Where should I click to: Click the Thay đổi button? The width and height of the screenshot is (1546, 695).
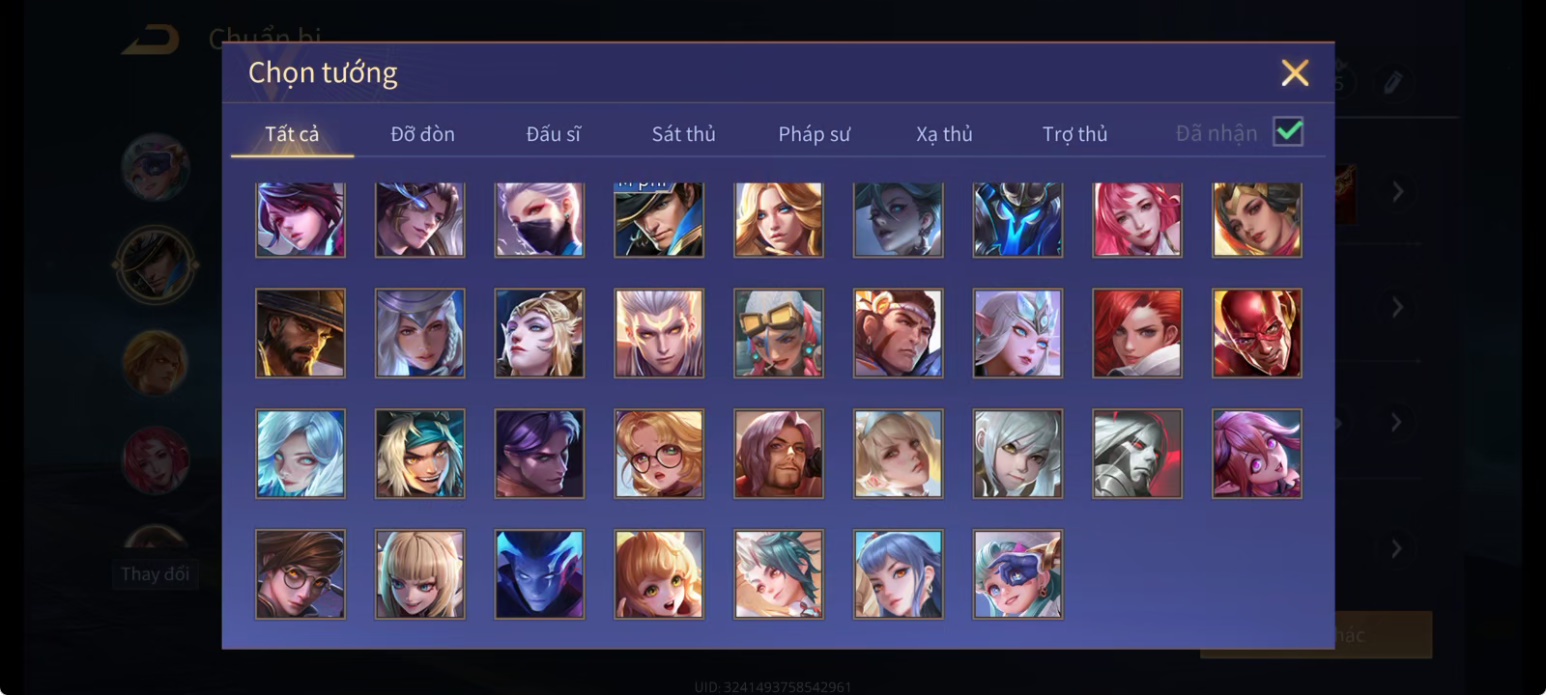click(155, 574)
